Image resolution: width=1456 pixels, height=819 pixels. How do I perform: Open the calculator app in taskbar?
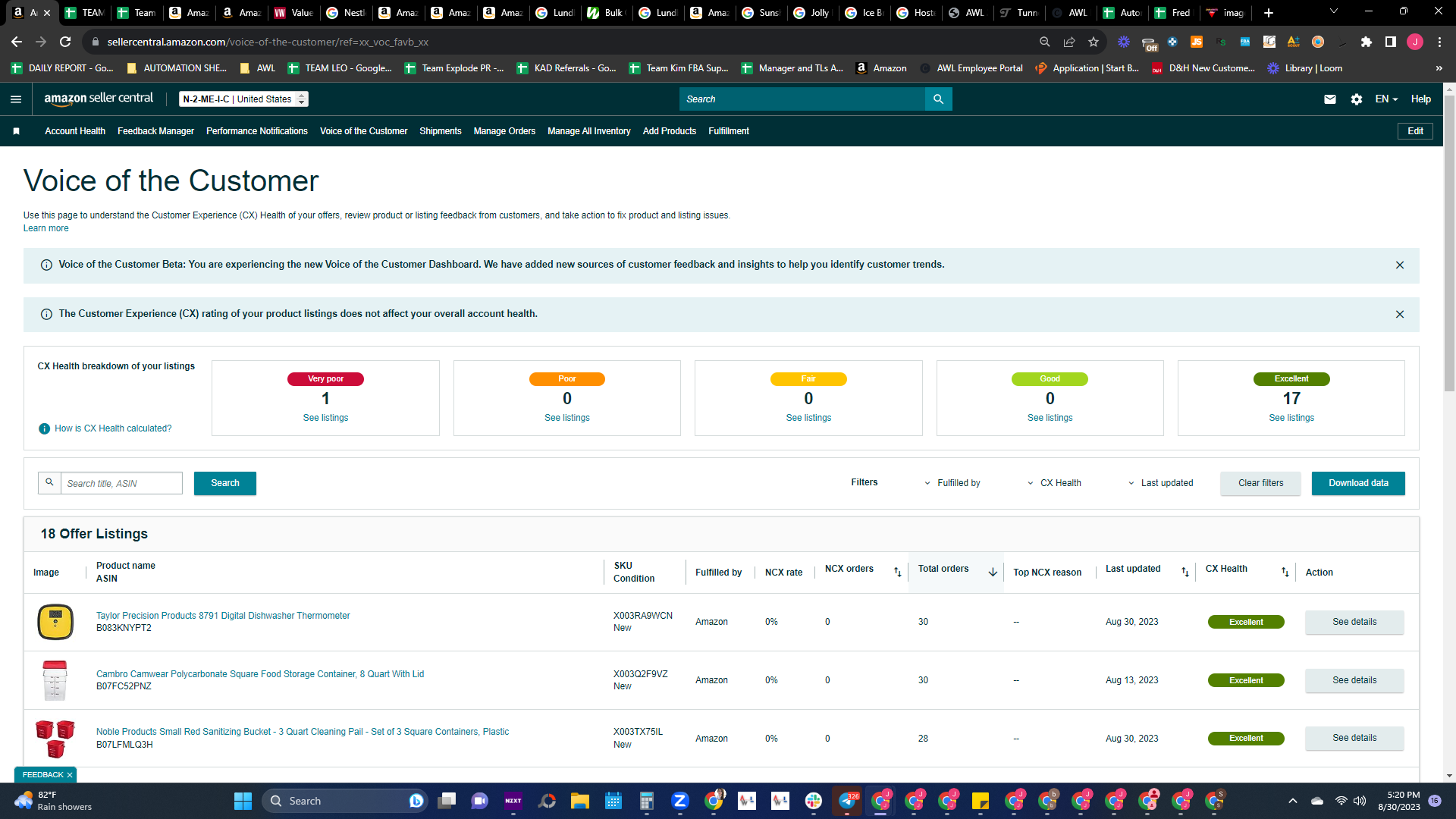(647, 801)
